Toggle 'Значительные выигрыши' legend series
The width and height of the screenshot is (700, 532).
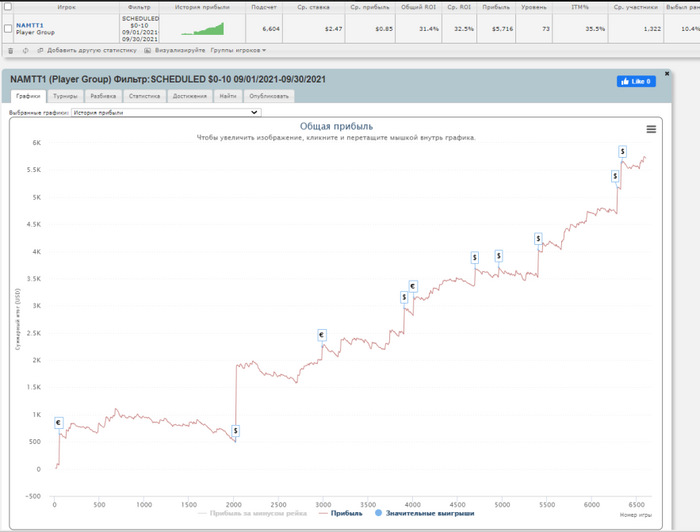pos(425,513)
